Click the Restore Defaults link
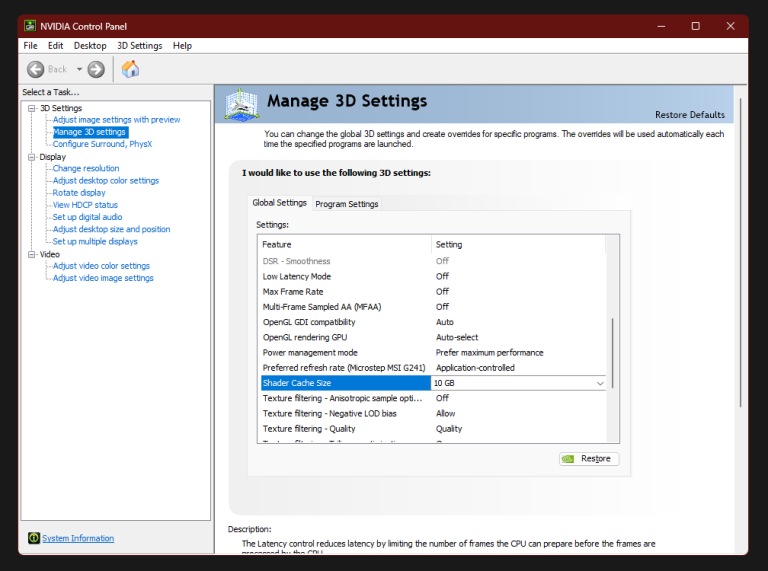 click(689, 115)
